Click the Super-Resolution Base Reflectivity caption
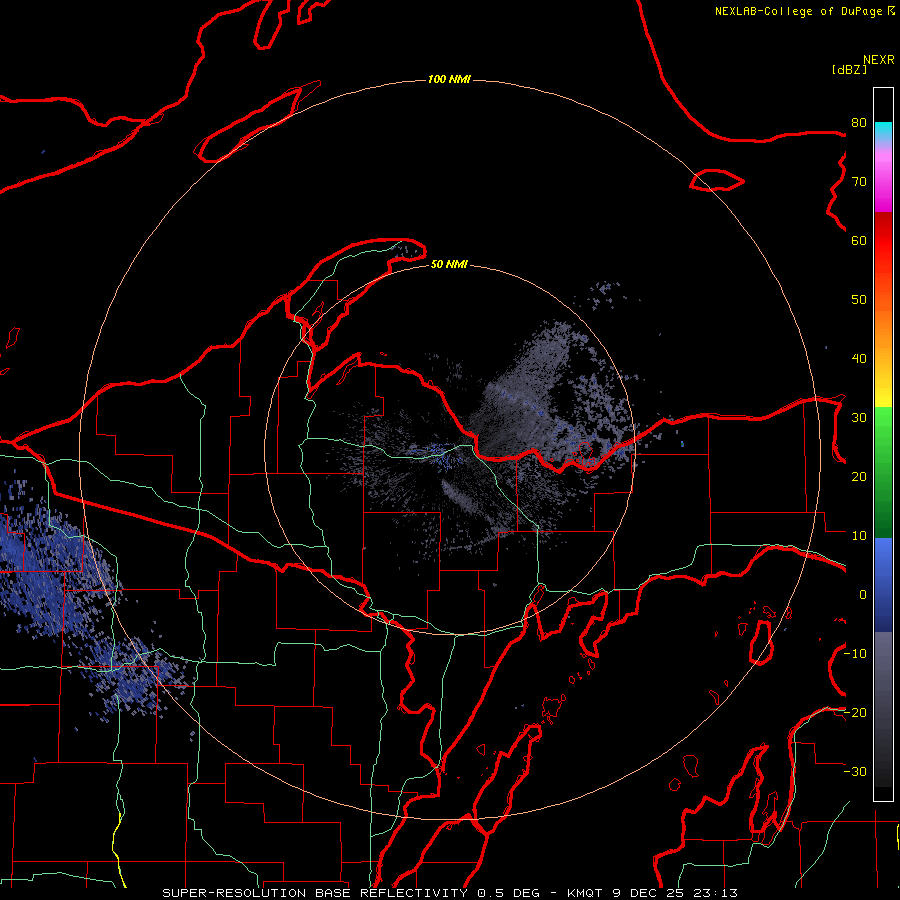 (x=314, y=893)
